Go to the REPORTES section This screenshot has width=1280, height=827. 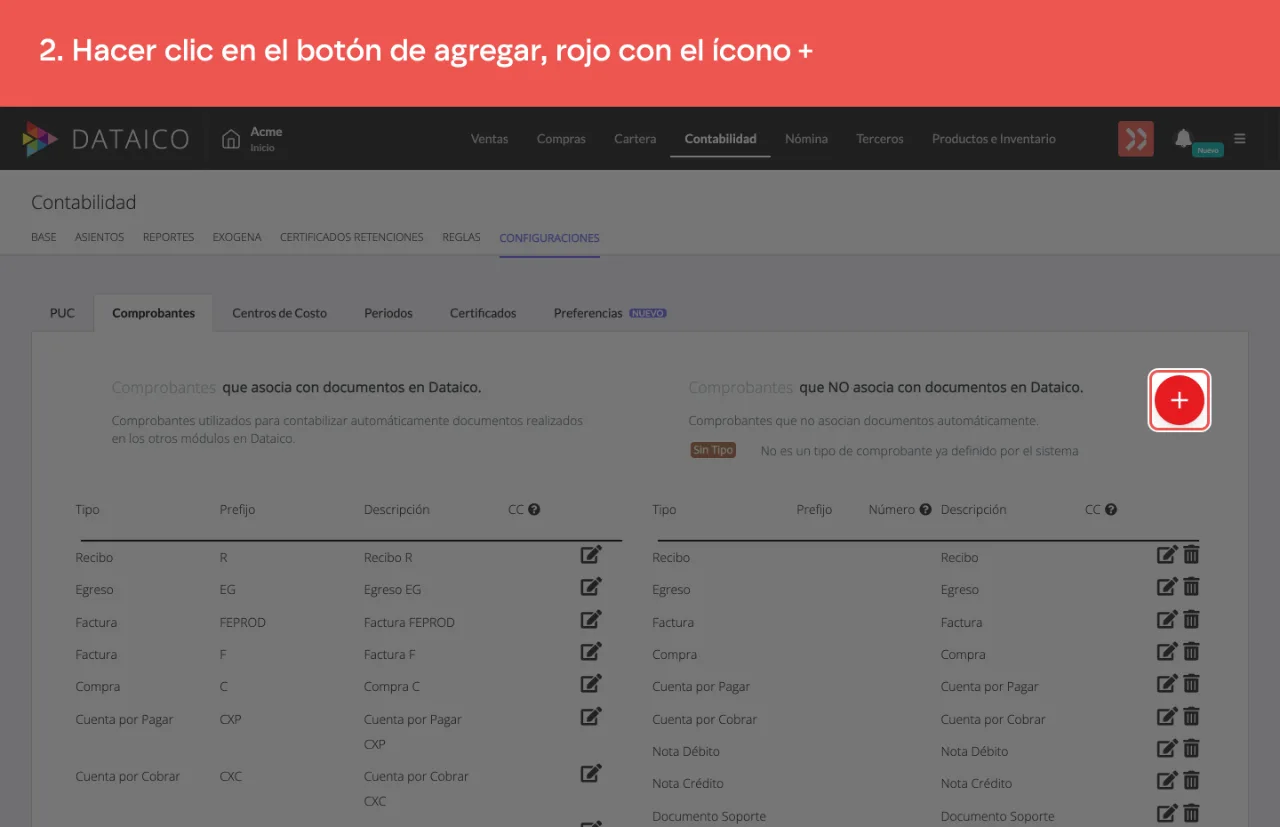168,238
